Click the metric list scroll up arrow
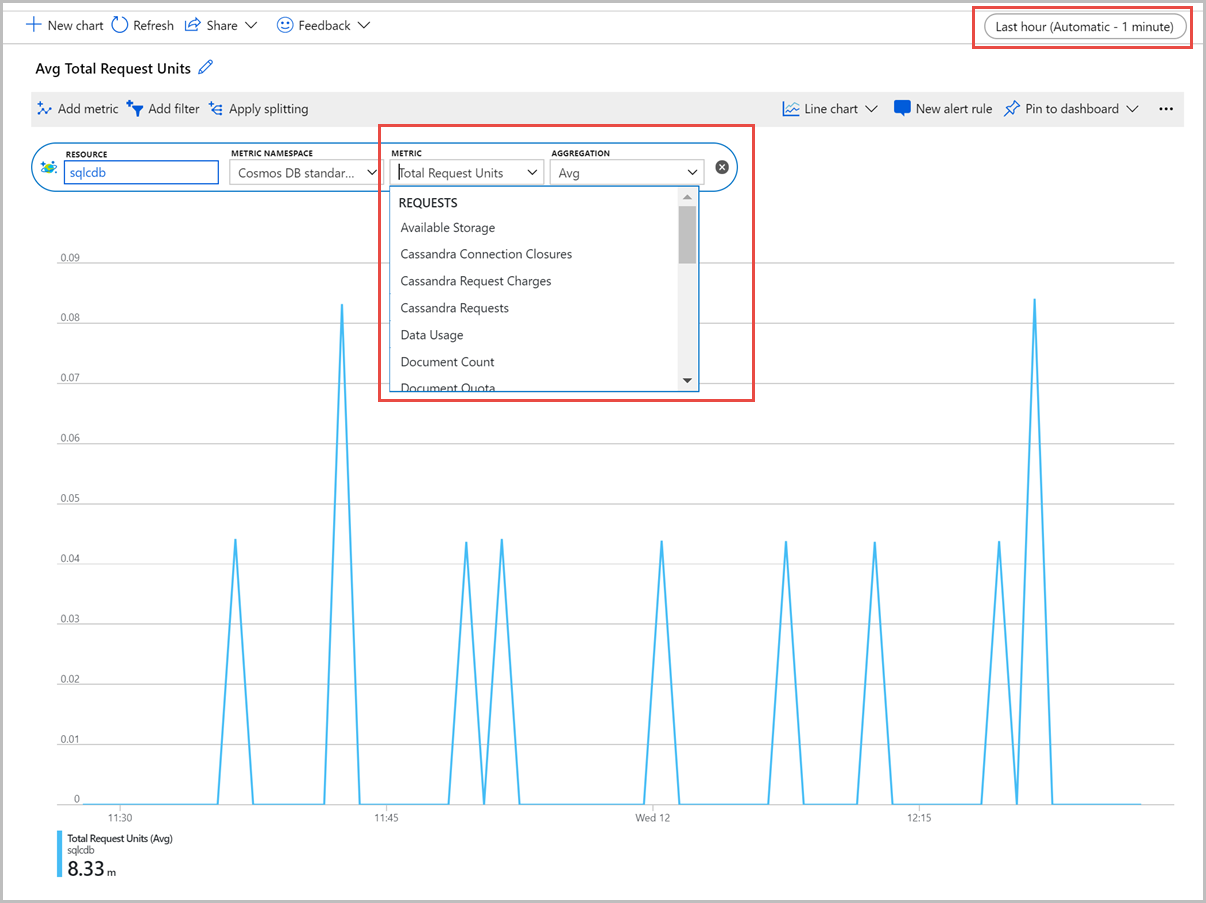1206x903 pixels. [x=687, y=196]
